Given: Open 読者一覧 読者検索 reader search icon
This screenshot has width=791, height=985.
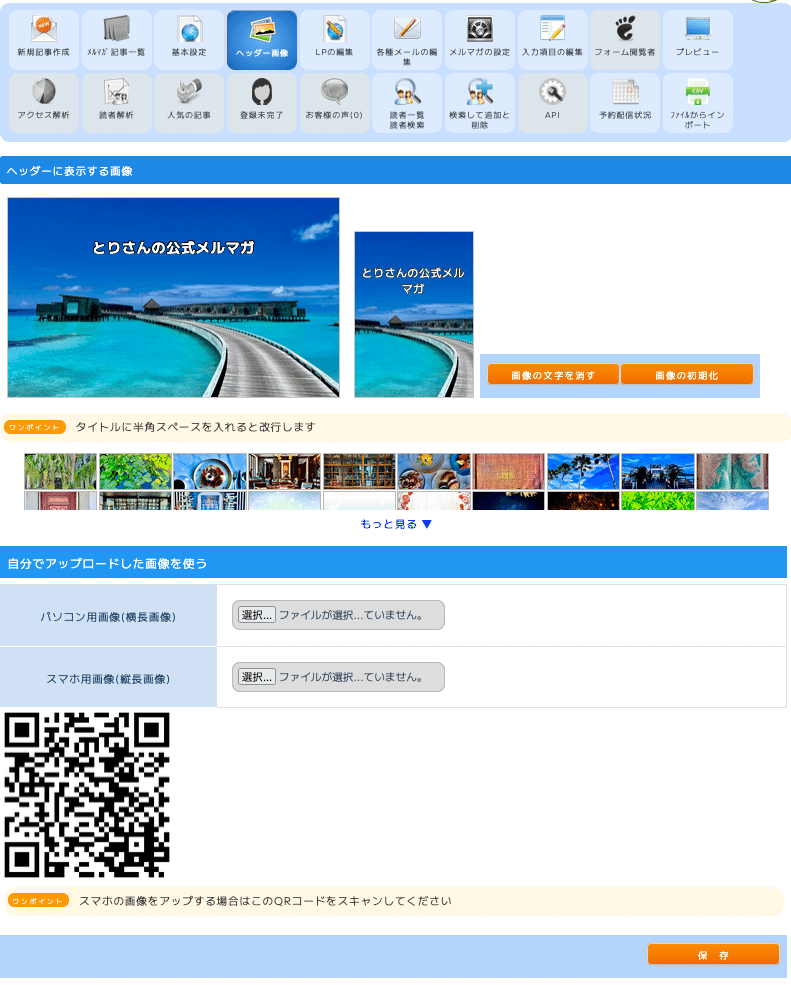Looking at the screenshot, I should pyautogui.click(x=407, y=103).
